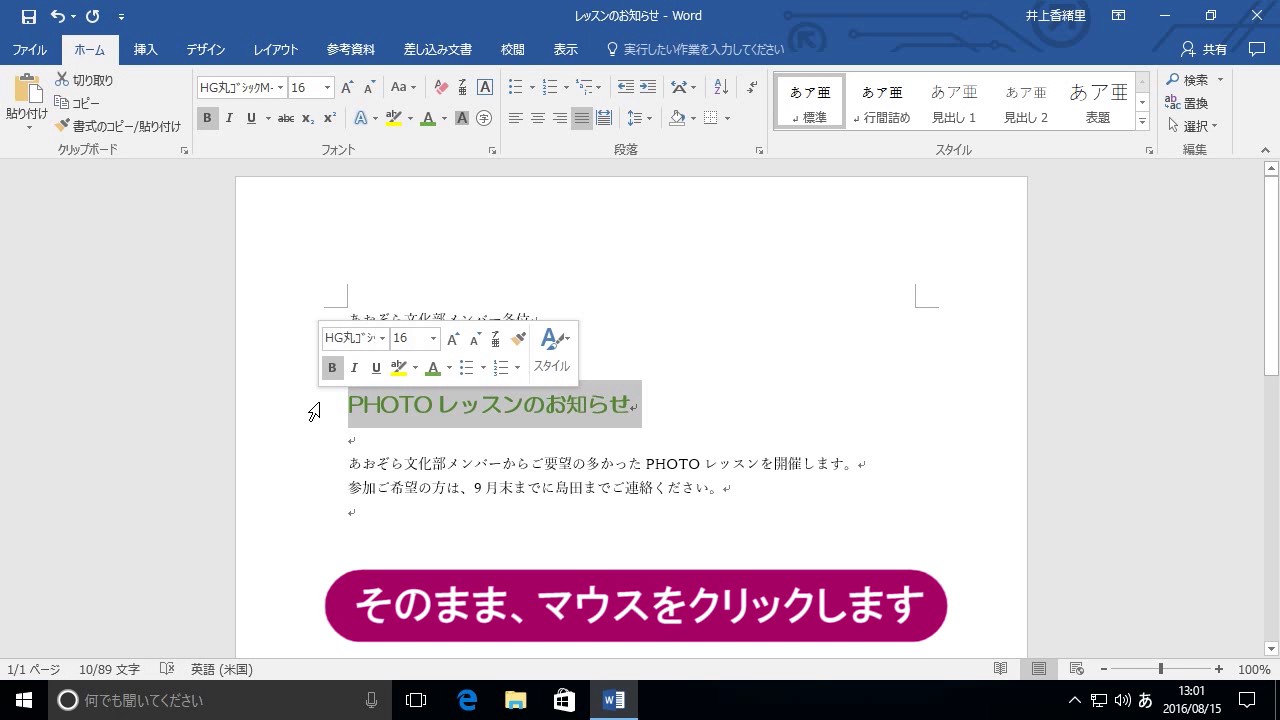Undo the last action in the title bar
This screenshot has height=720, width=1280.
click(58, 16)
